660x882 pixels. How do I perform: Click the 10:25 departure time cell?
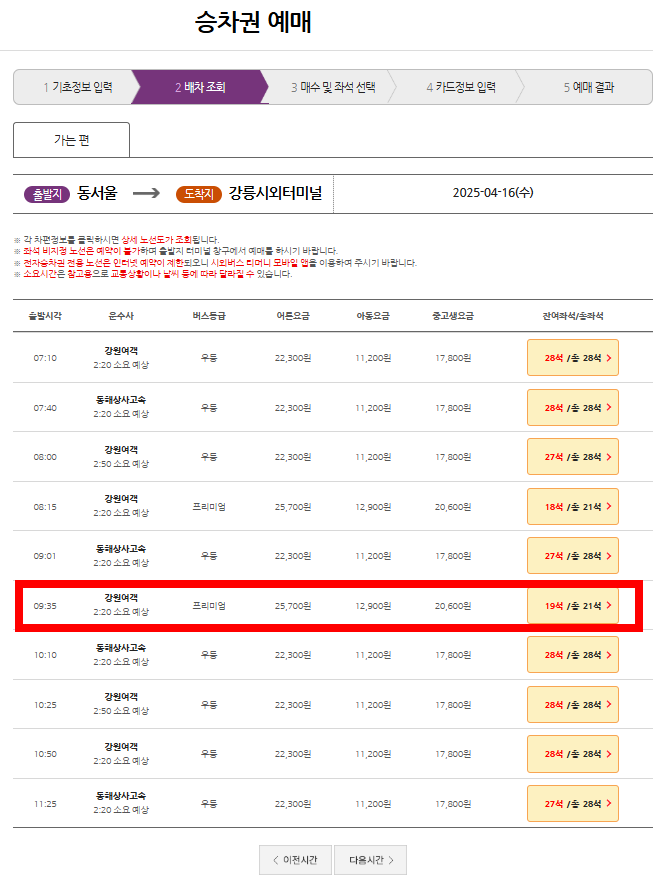pos(45,705)
